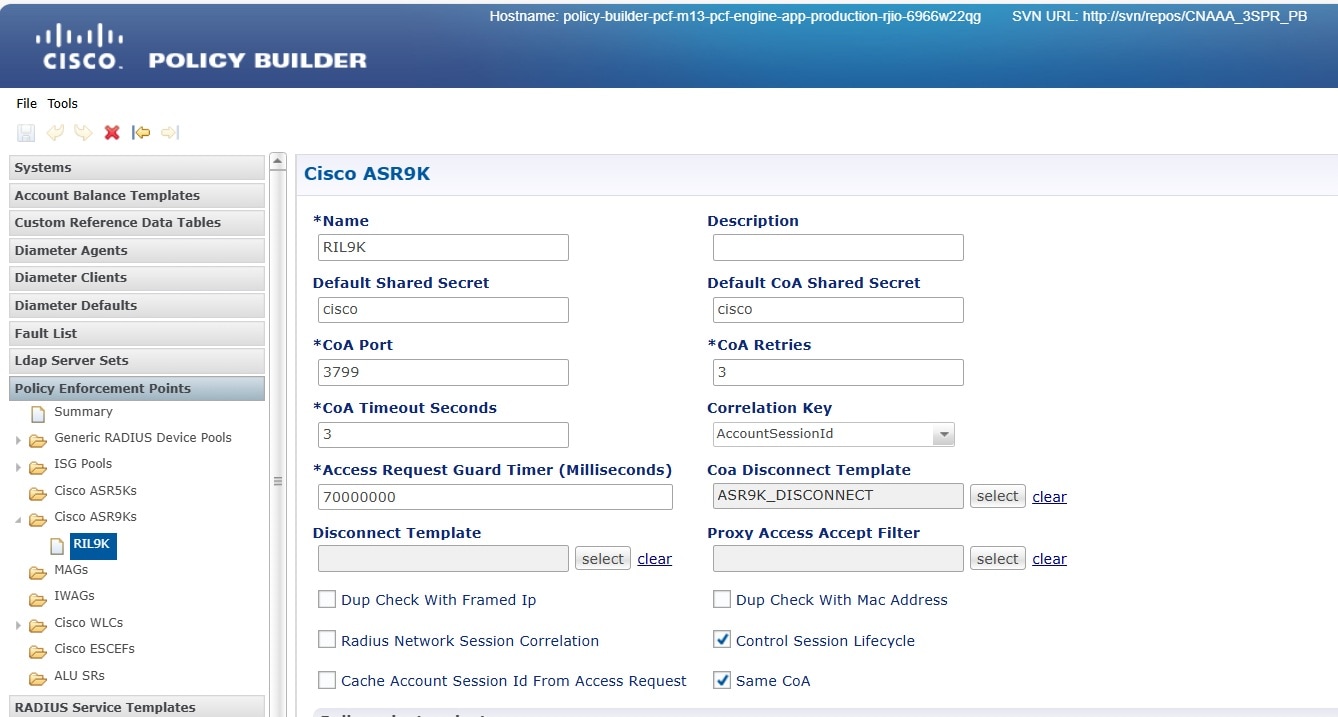The width and height of the screenshot is (1338, 717).
Task: Click the CoA Port field
Action: pyautogui.click(x=443, y=372)
